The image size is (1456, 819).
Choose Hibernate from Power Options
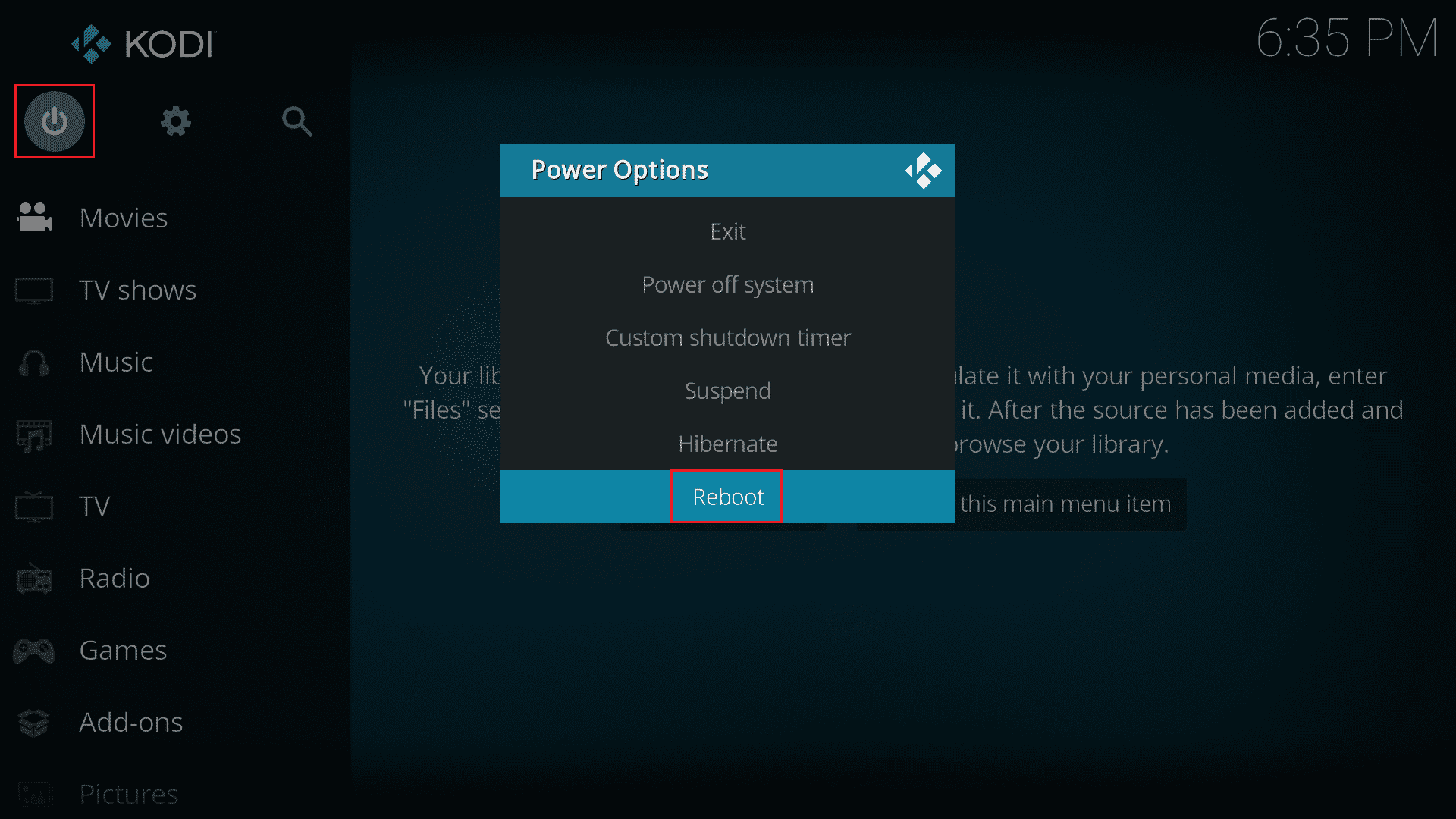728,443
